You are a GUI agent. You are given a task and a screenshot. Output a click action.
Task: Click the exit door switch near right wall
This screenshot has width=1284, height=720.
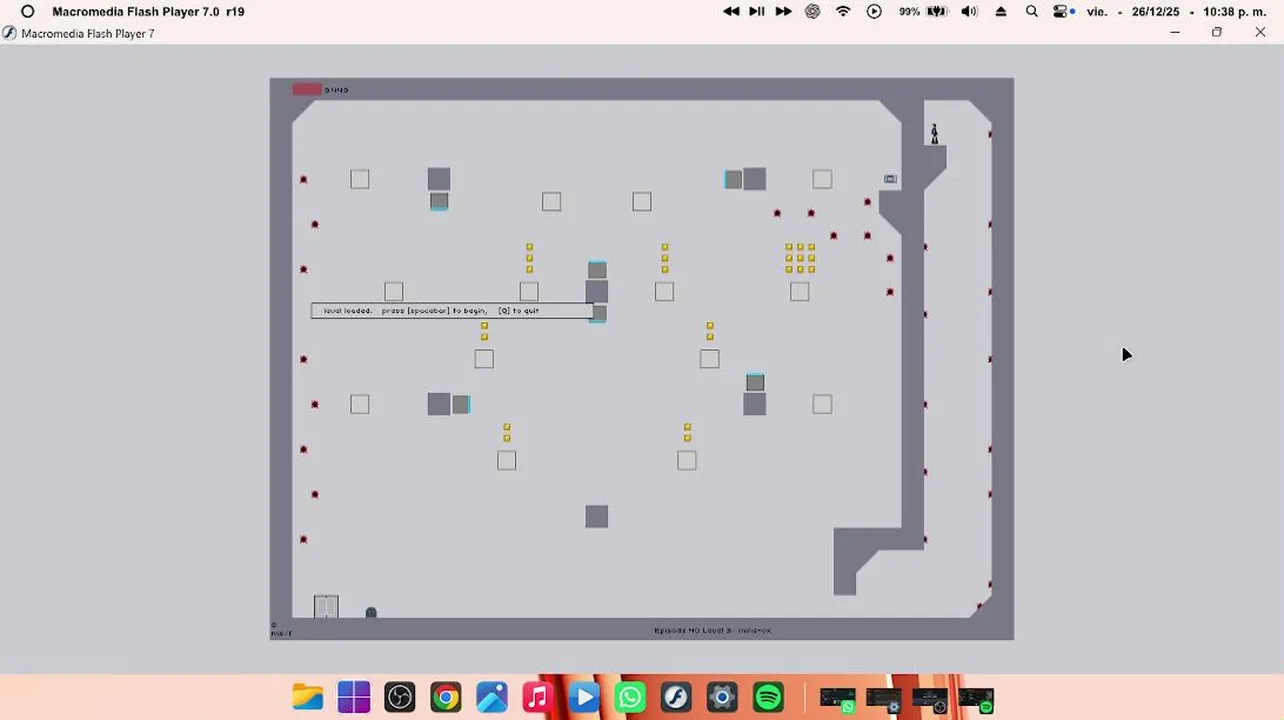click(x=890, y=179)
